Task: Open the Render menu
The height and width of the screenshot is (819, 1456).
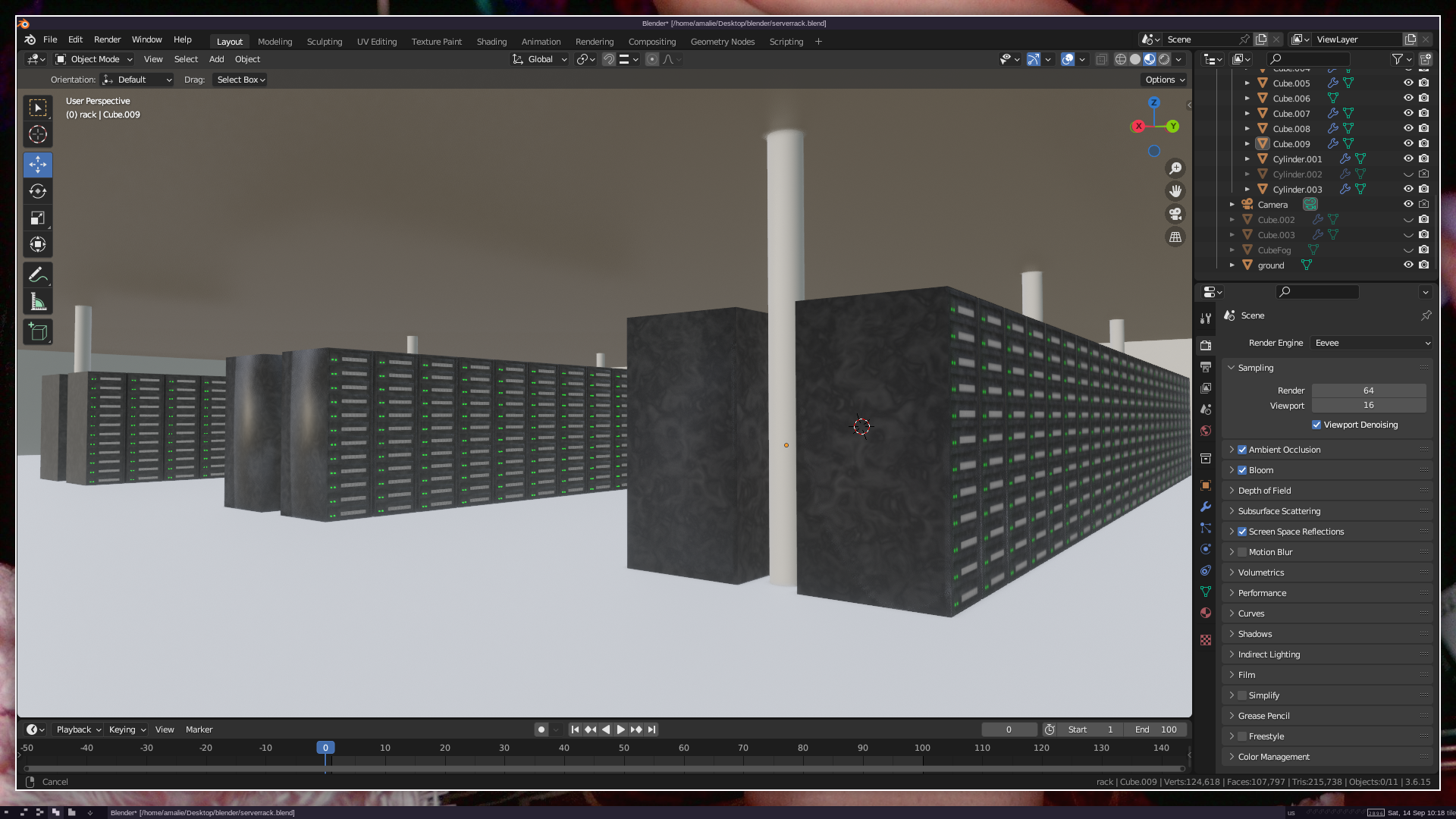Action: pos(107,39)
